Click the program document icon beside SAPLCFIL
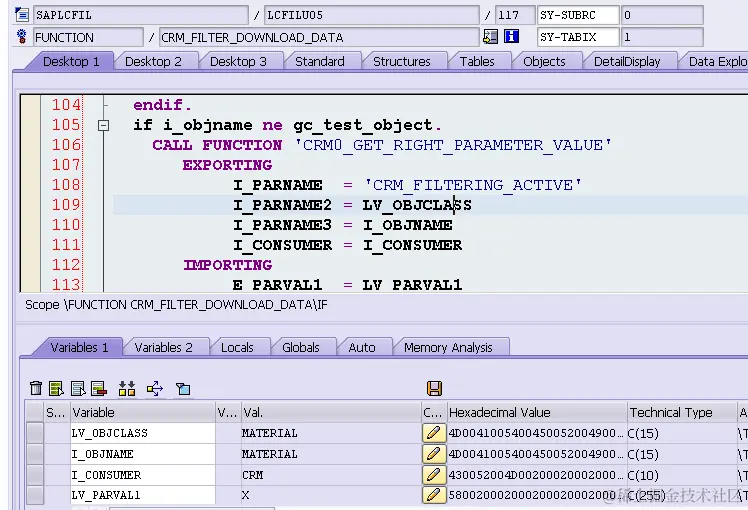748x510 pixels. [21, 15]
